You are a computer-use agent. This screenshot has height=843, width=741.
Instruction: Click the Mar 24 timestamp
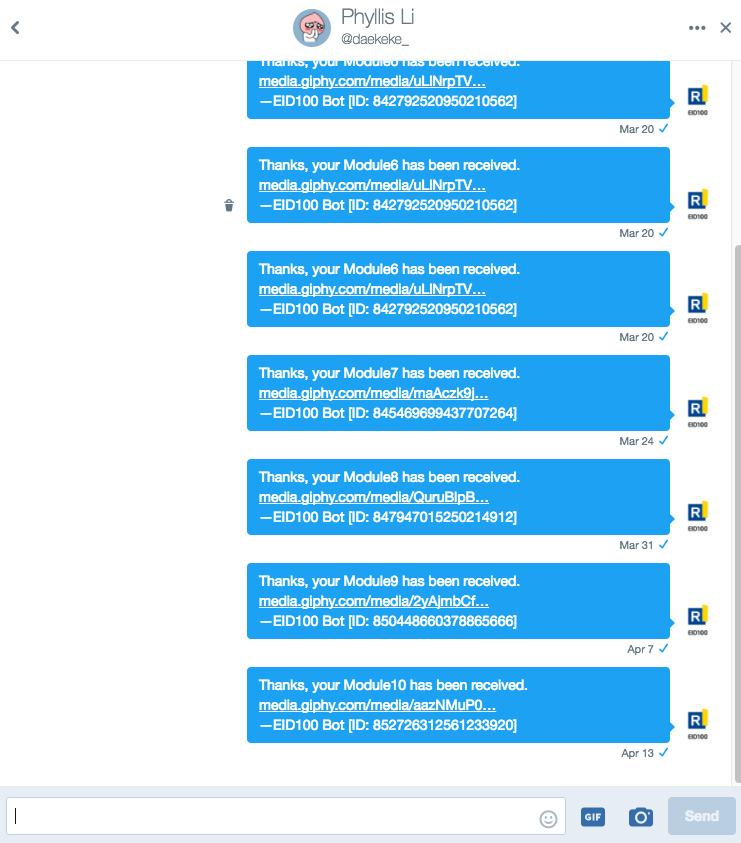point(636,441)
